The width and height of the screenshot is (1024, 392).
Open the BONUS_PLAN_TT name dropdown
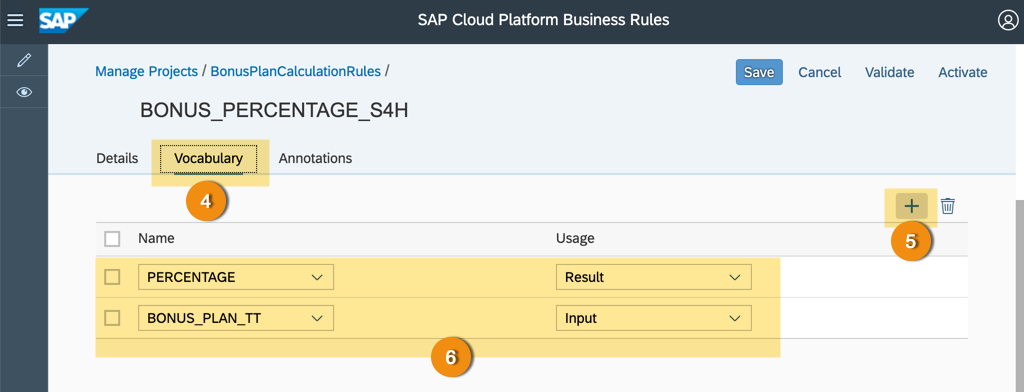tap(236, 318)
